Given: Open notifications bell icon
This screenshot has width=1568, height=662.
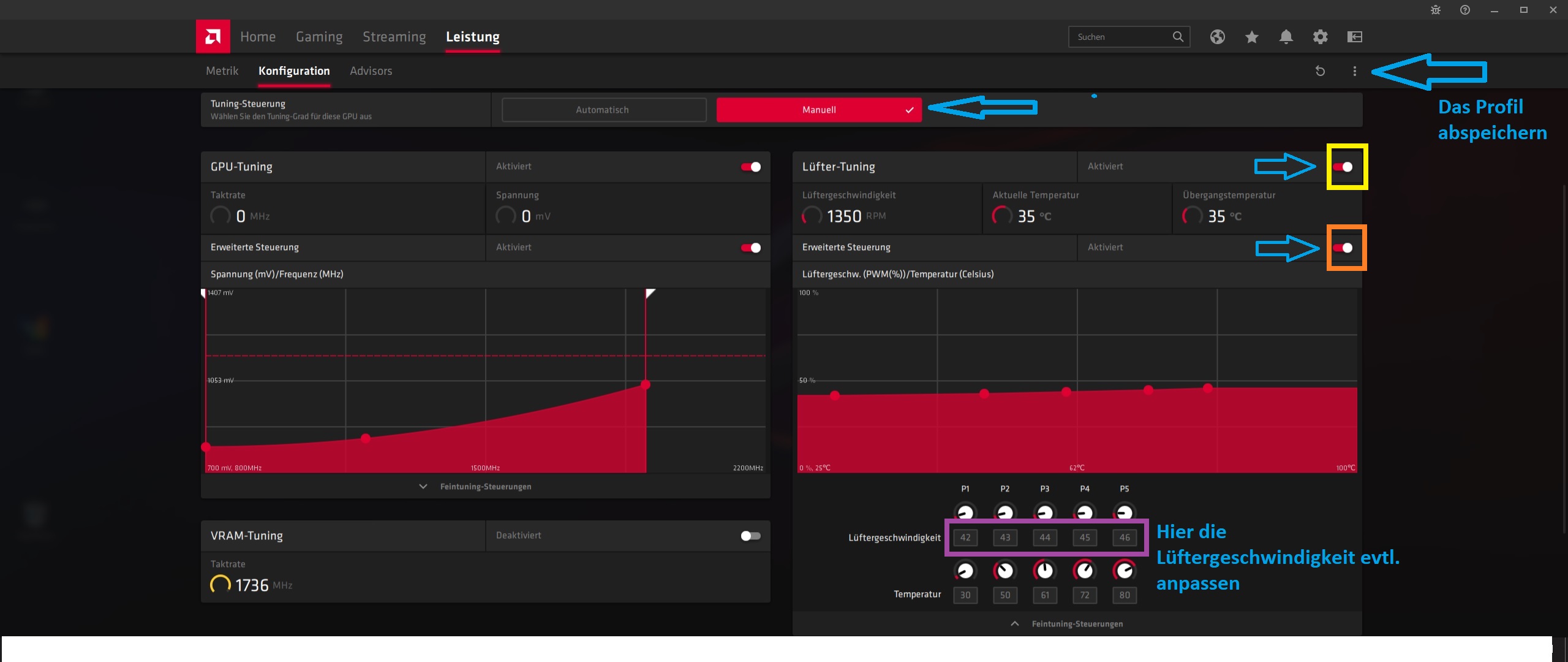Looking at the screenshot, I should coord(1286,37).
